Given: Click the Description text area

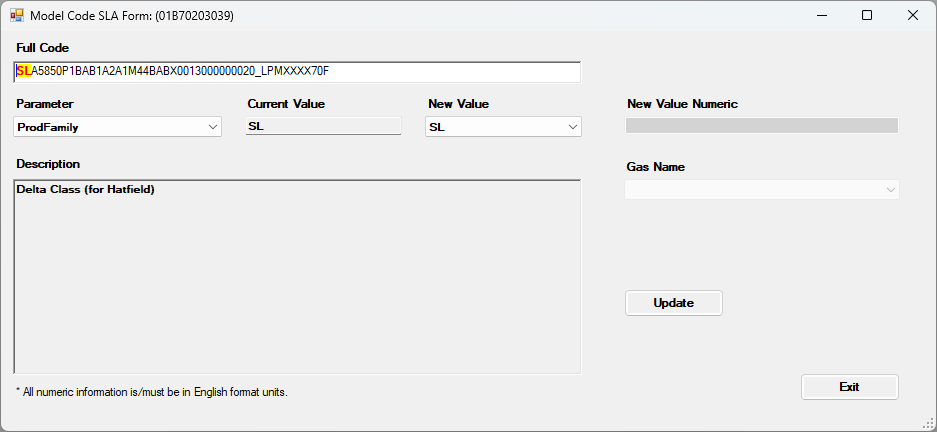Looking at the screenshot, I should 297,277.
